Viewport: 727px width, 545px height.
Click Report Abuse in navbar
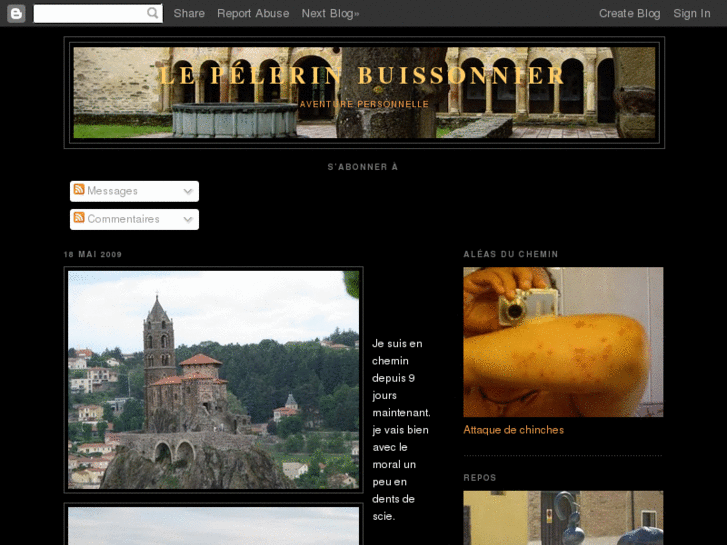(253, 13)
